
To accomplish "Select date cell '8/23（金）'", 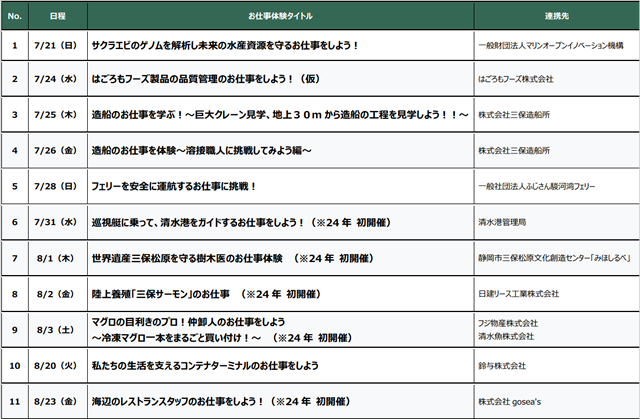I will tap(56, 402).
